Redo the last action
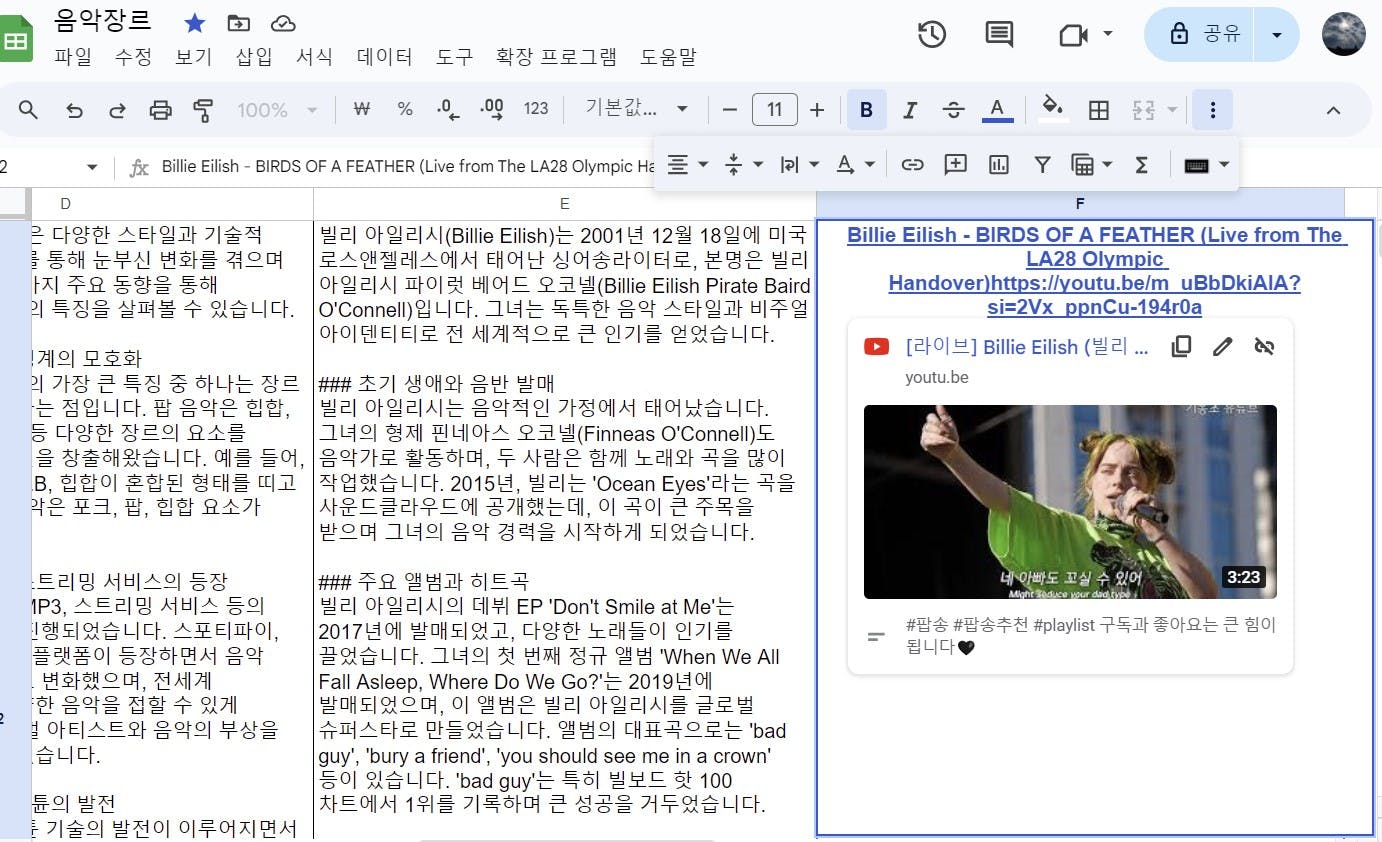 [117, 110]
